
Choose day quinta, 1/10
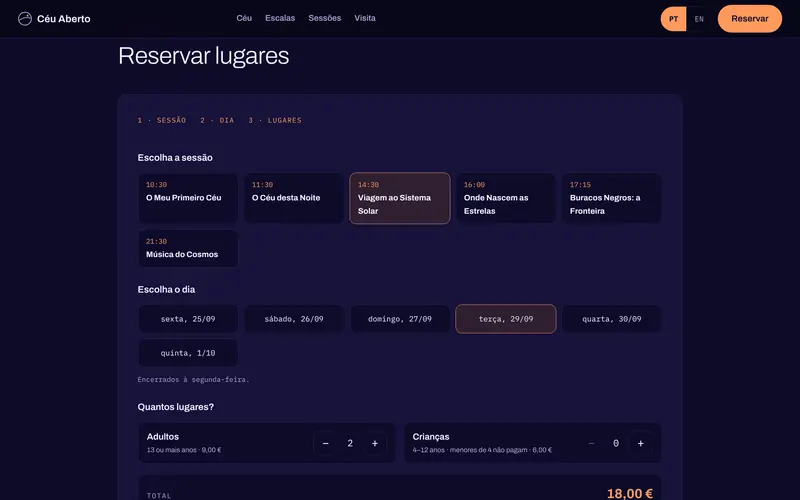(188, 353)
